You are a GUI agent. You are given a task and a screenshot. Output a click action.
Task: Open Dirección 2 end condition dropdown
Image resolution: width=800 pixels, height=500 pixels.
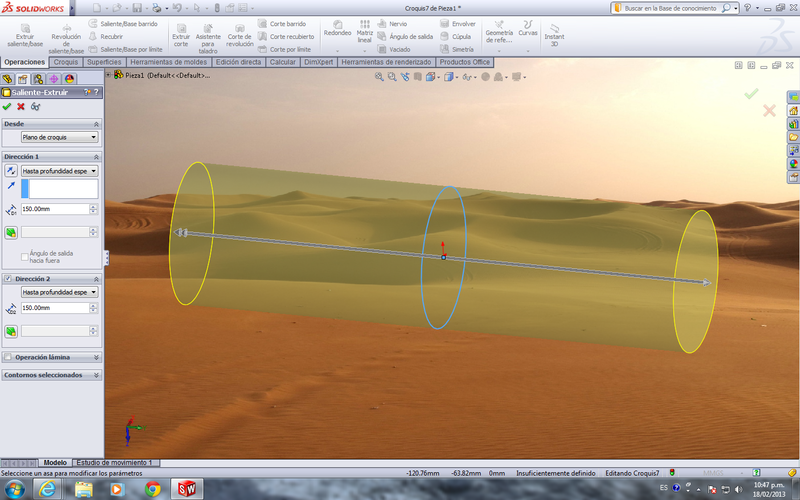[59, 292]
